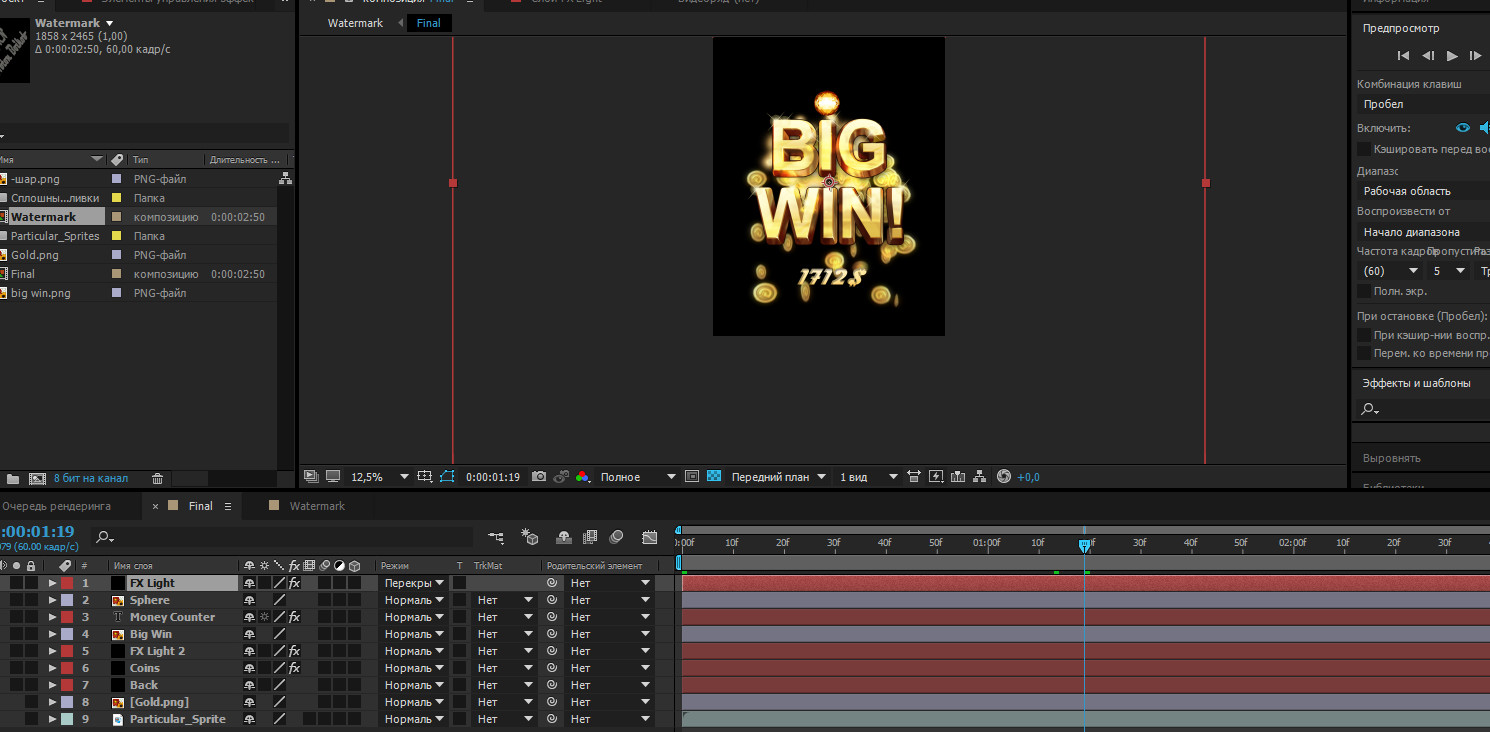This screenshot has height=732, width=1490.
Task: Enable cache before playback checkbox
Action: pos(1364,149)
